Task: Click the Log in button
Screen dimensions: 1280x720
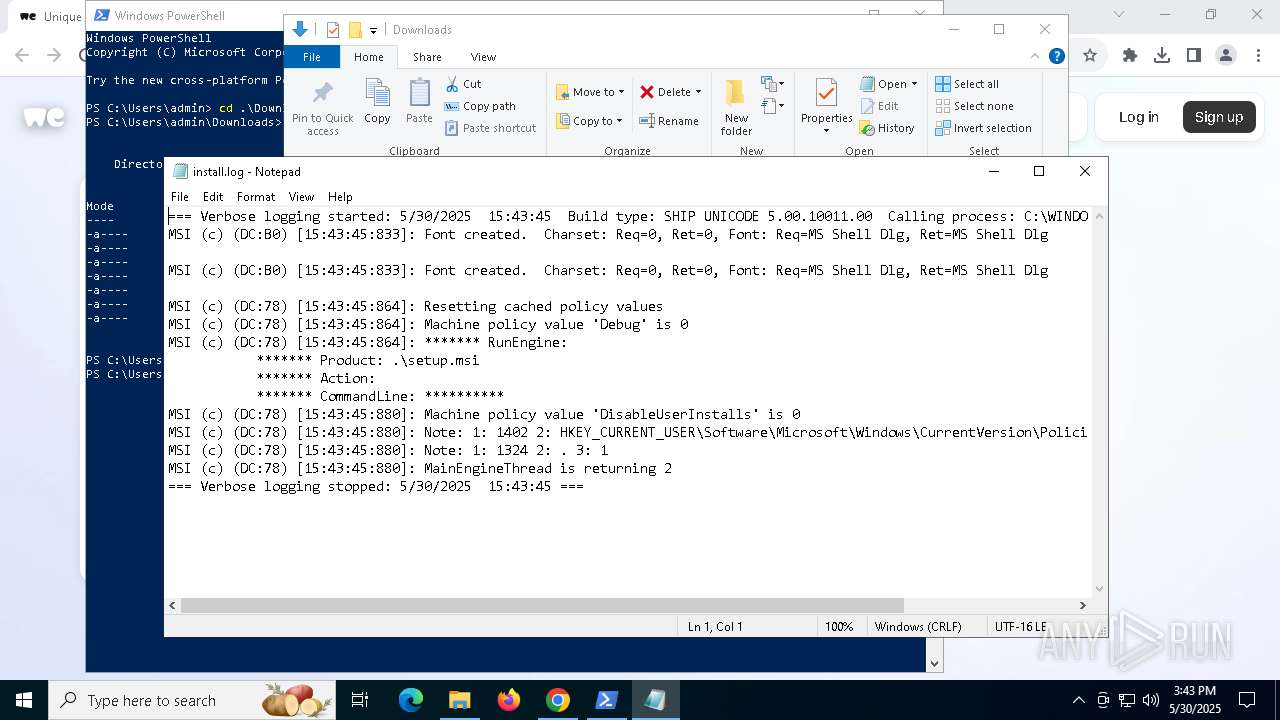Action: [x=1139, y=117]
